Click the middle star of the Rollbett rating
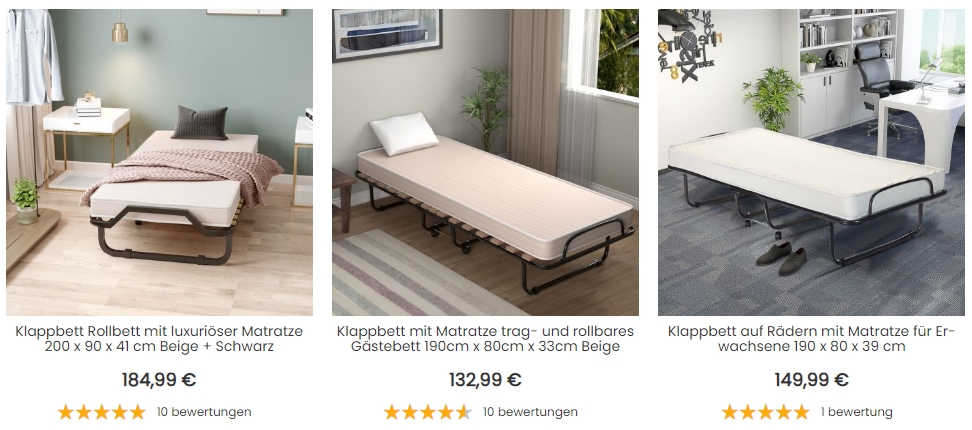Image resolution: width=972 pixels, height=430 pixels. tap(102, 412)
